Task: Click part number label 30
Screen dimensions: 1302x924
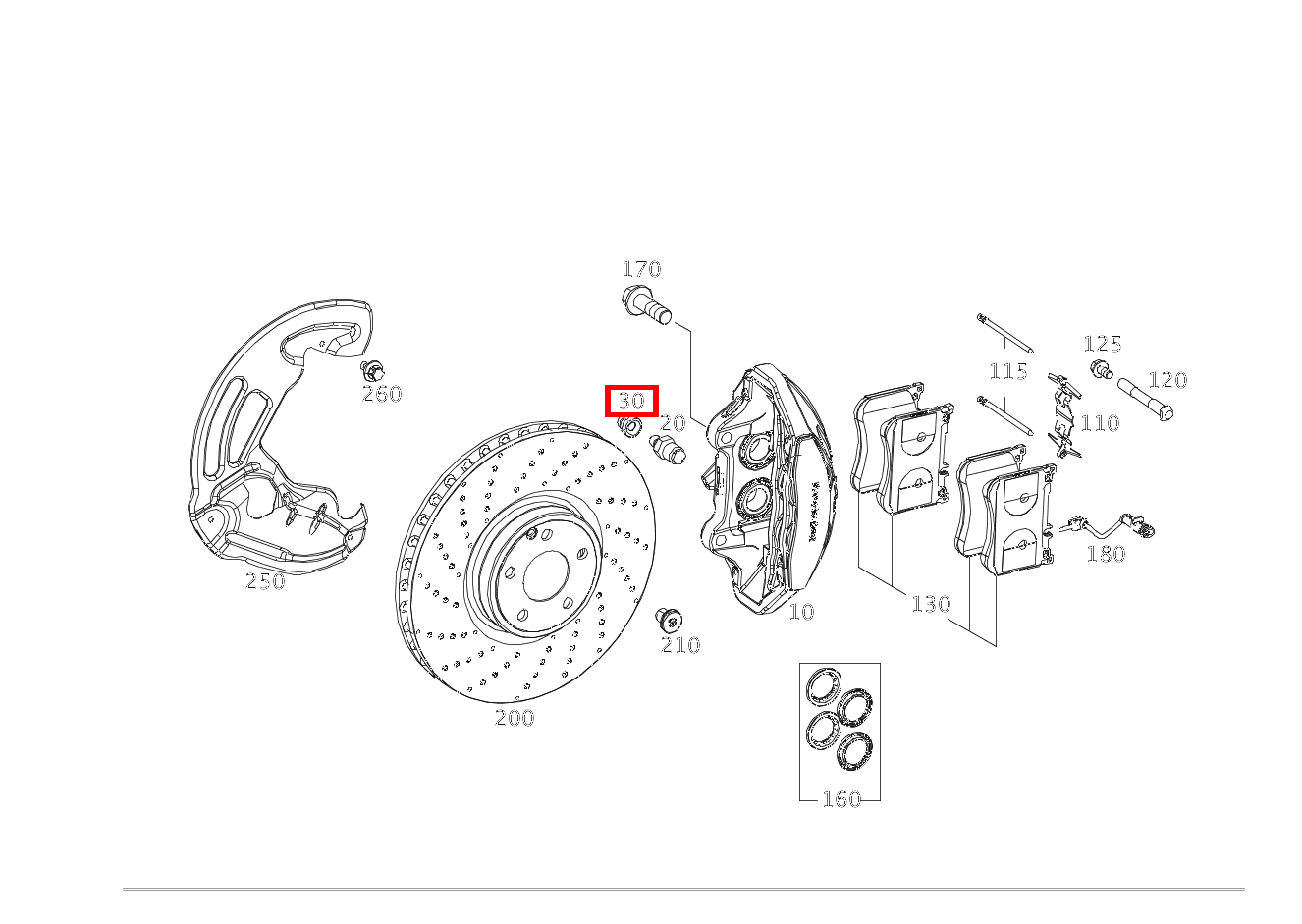Action: point(630,401)
